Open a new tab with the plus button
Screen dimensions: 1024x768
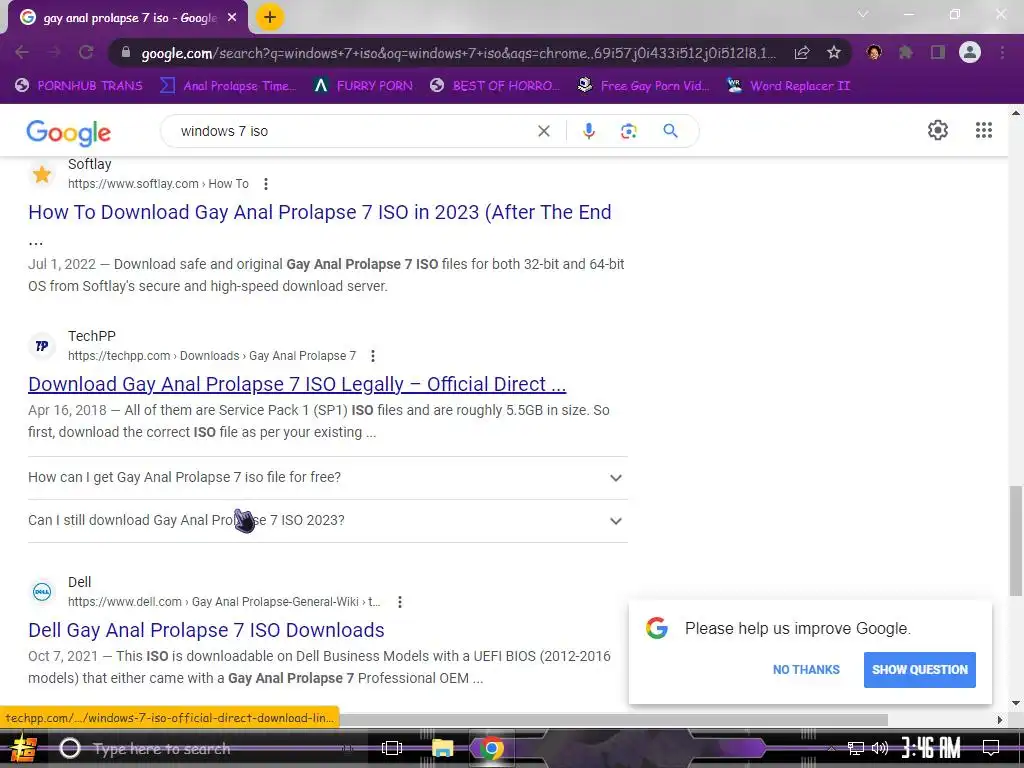tap(270, 18)
